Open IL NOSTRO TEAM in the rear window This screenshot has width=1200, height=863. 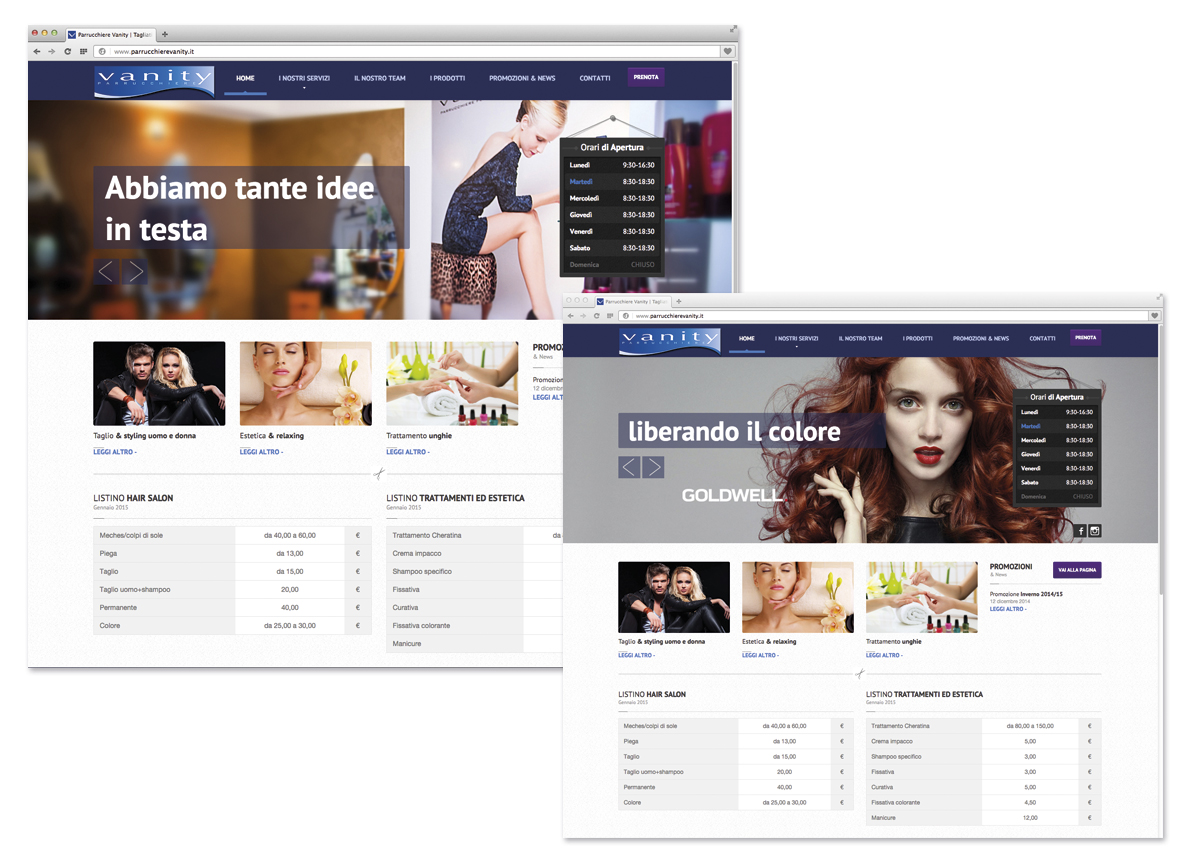(x=380, y=78)
